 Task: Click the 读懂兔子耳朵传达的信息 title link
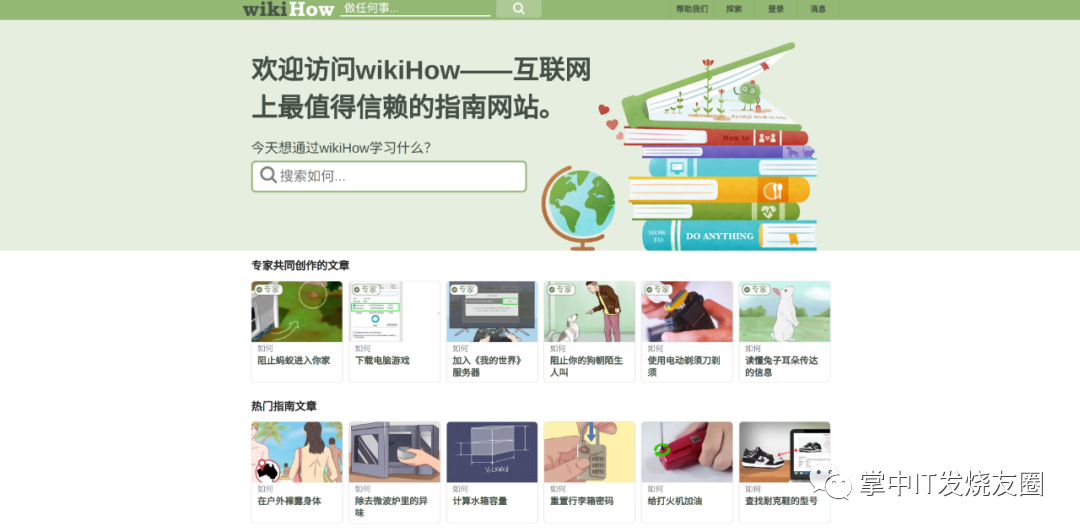coord(781,366)
